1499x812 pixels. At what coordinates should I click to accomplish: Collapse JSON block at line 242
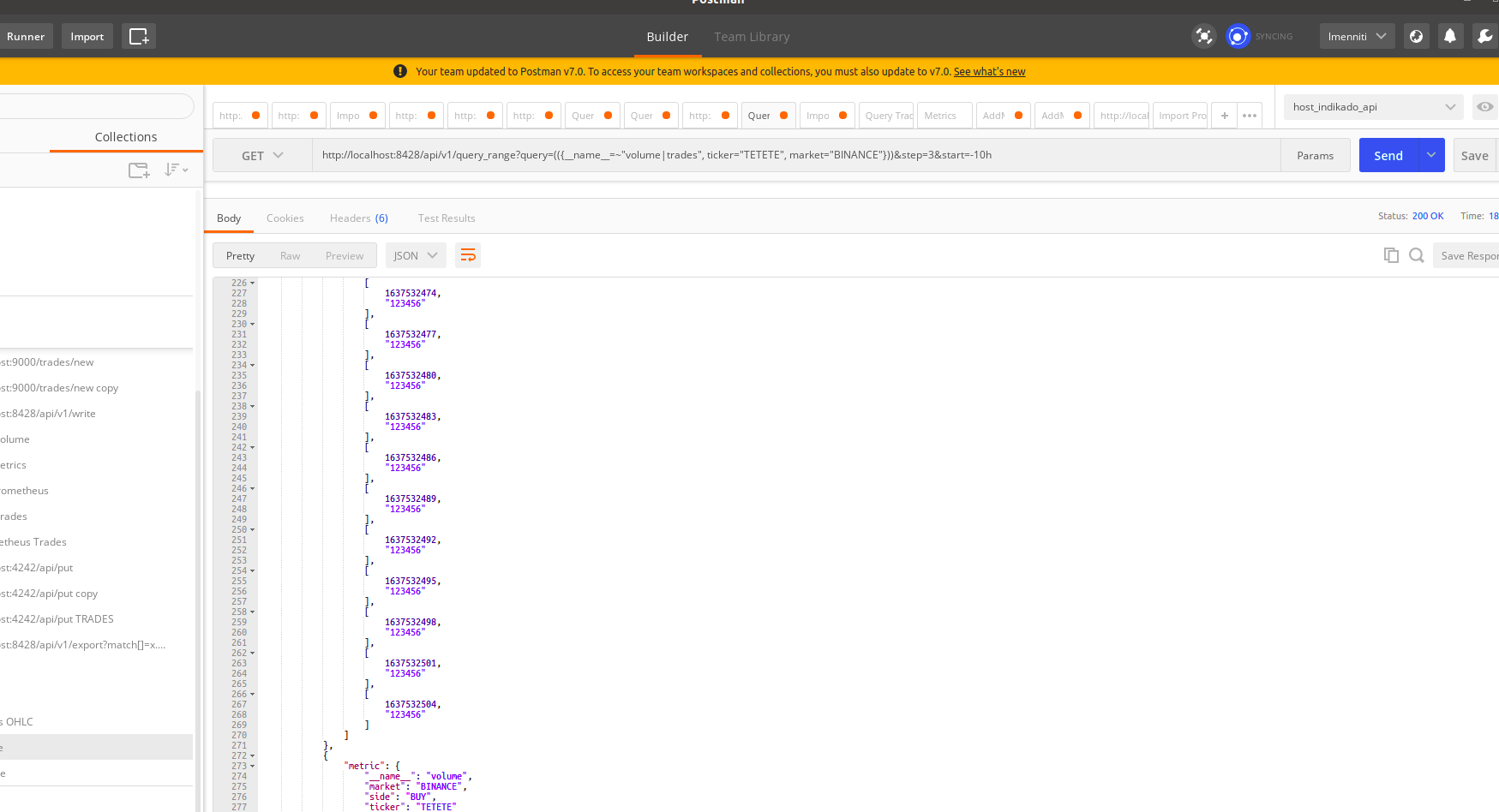pyautogui.click(x=252, y=447)
